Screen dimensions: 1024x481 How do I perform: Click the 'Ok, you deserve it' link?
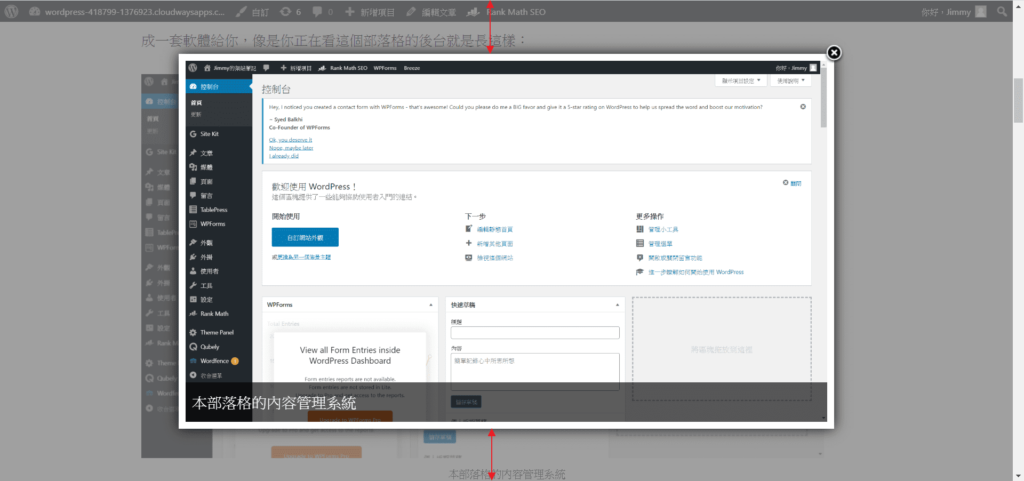click(291, 140)
